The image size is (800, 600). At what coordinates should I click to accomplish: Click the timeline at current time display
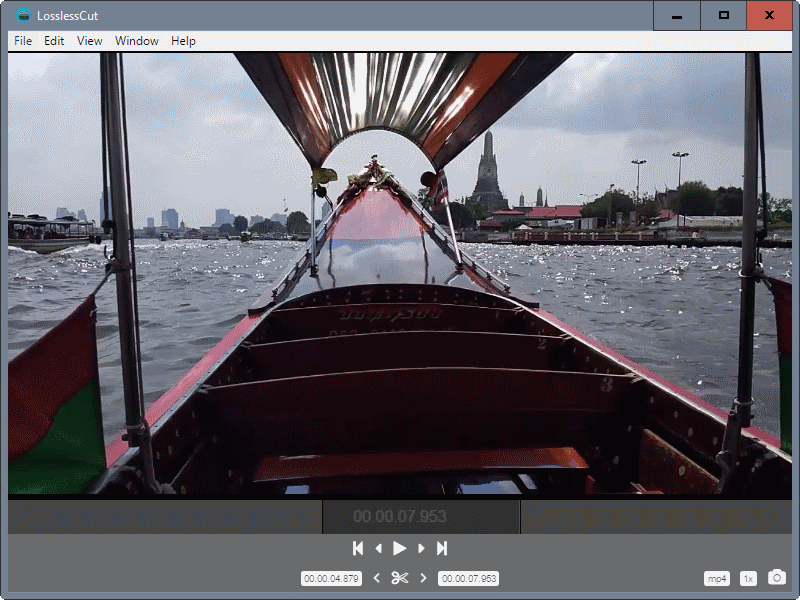400,517
